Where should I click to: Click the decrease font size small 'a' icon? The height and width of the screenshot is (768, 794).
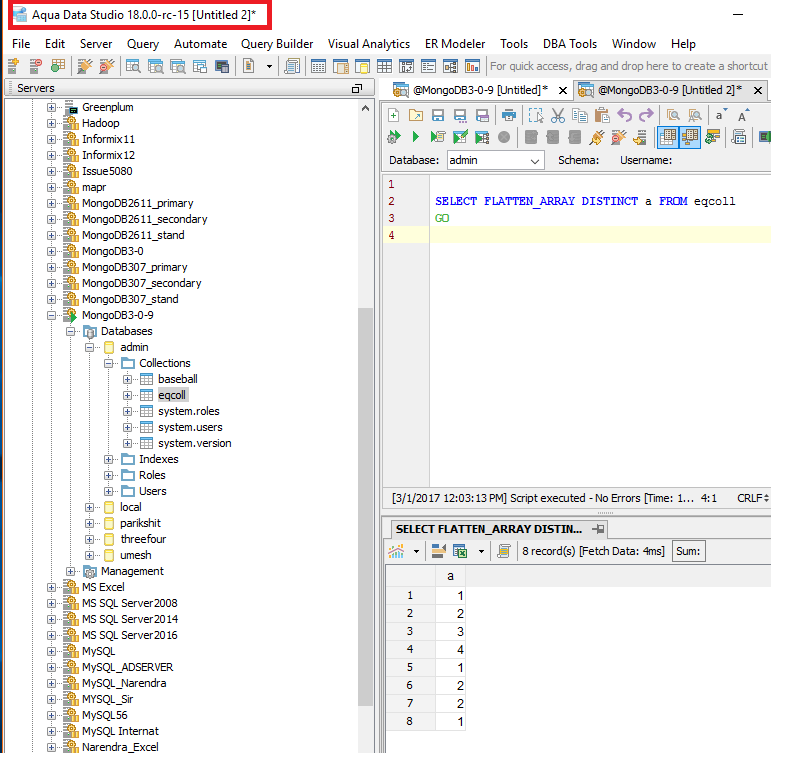pyautogui.click(x=721, y=115)
